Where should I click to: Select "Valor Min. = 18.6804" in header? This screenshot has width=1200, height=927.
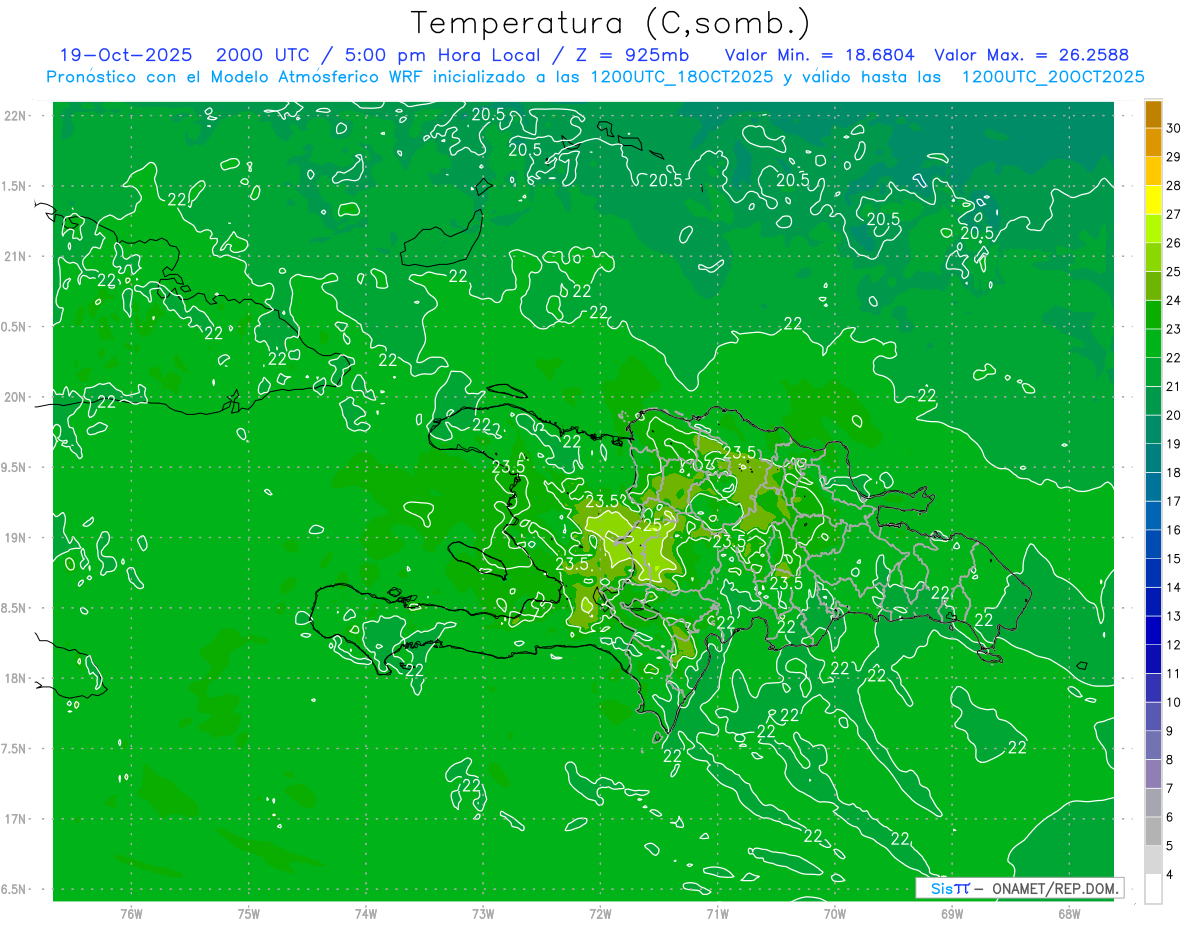click(x=819, y=56)
